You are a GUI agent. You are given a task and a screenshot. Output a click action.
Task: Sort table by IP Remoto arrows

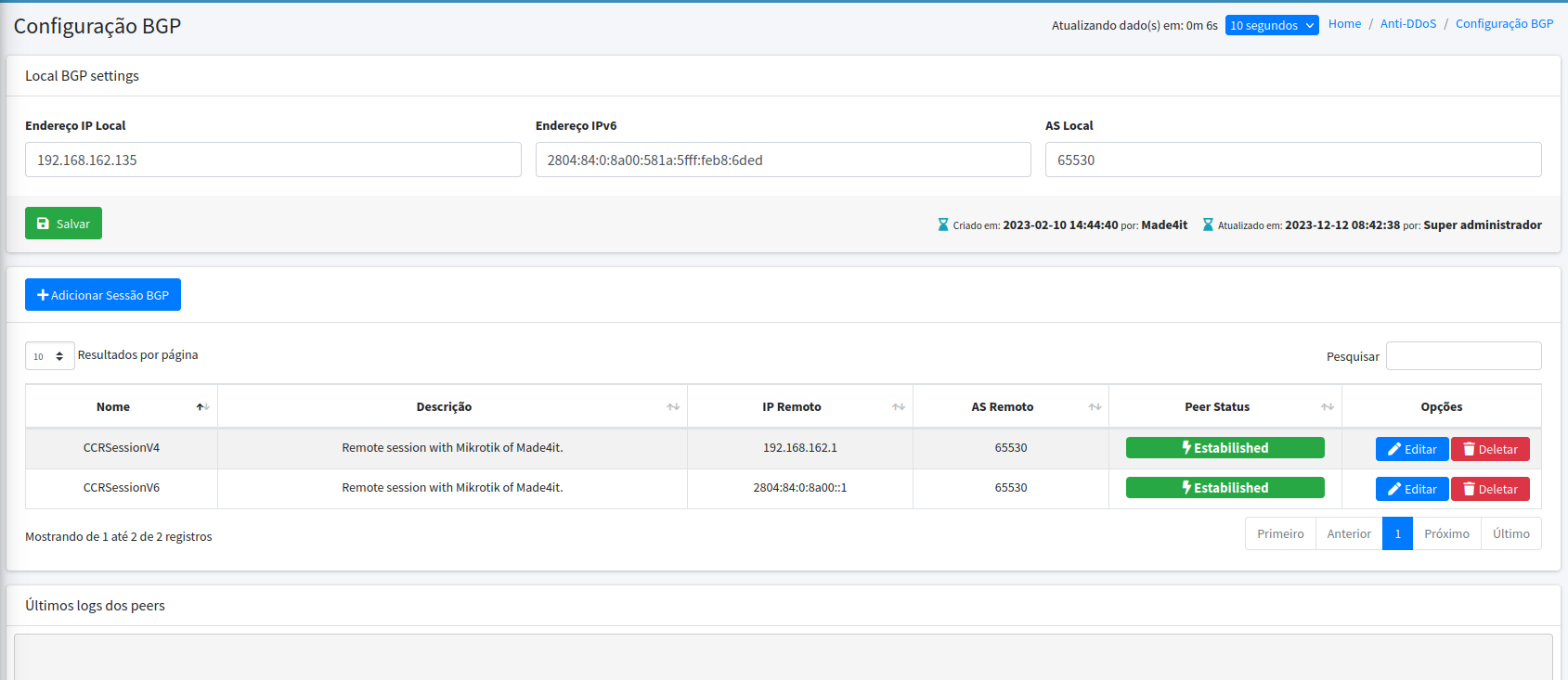coord(899,407)
